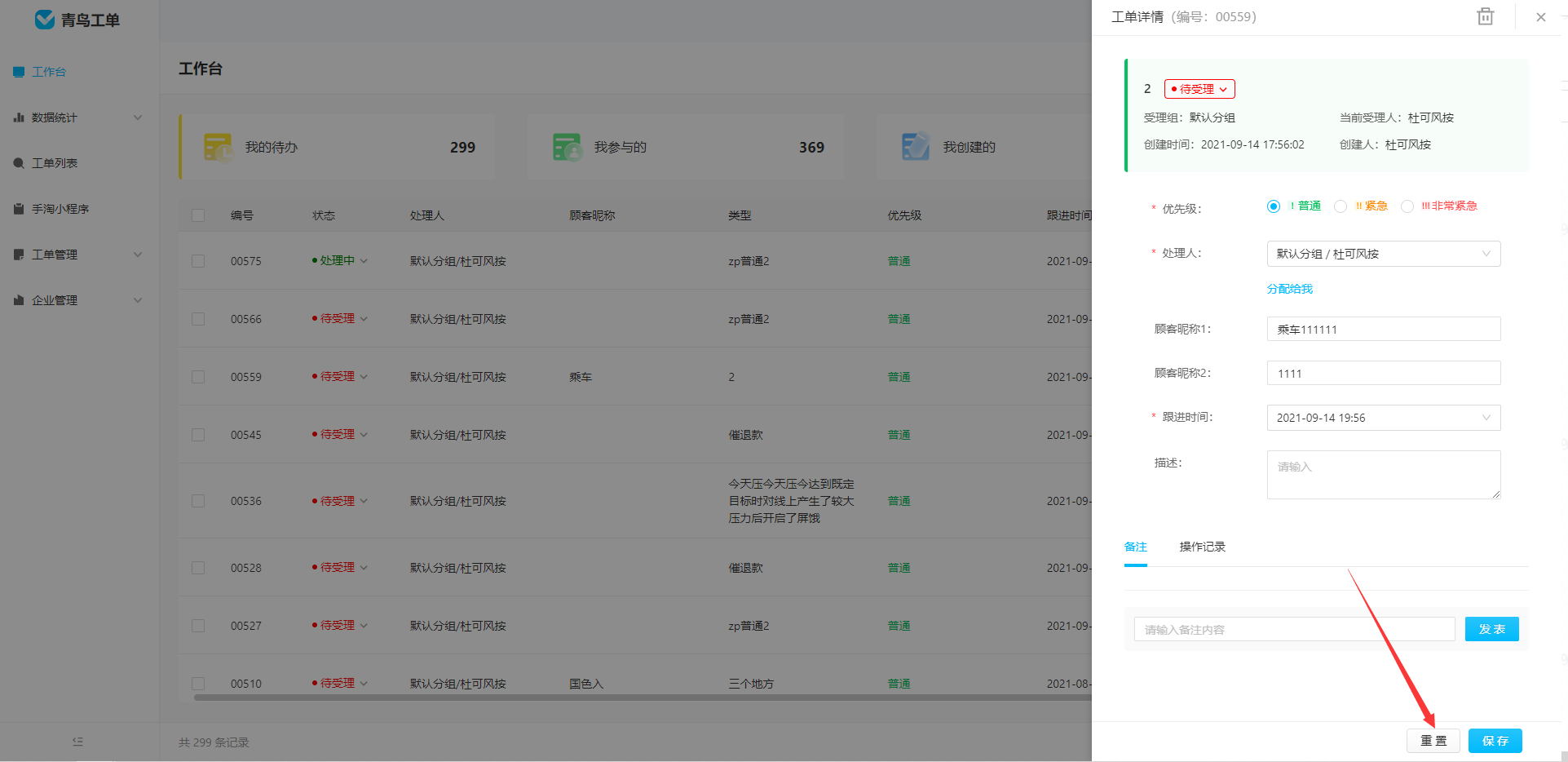The height and width of the screenshot is (762, 1568).
Task: Click the 请输入备注内容 input field
Action: pos(1294,629)
